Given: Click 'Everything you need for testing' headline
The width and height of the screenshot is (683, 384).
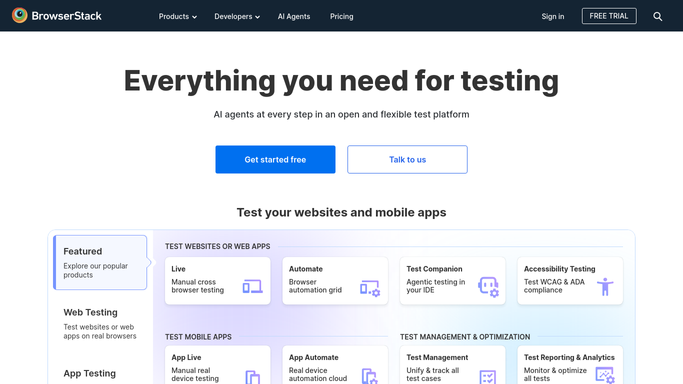Looking at the screenshot, I should click(x=342, y=81).
